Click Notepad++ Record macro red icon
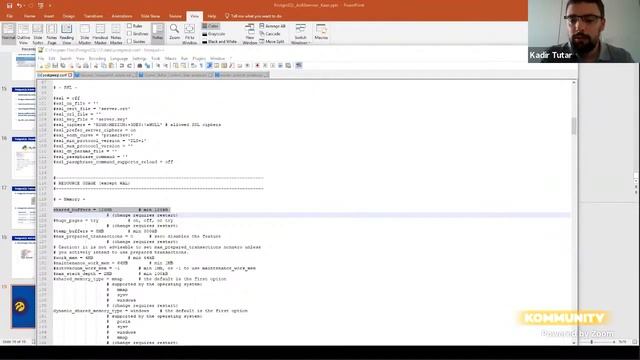The image size is (640, 360). coord(258,66)
